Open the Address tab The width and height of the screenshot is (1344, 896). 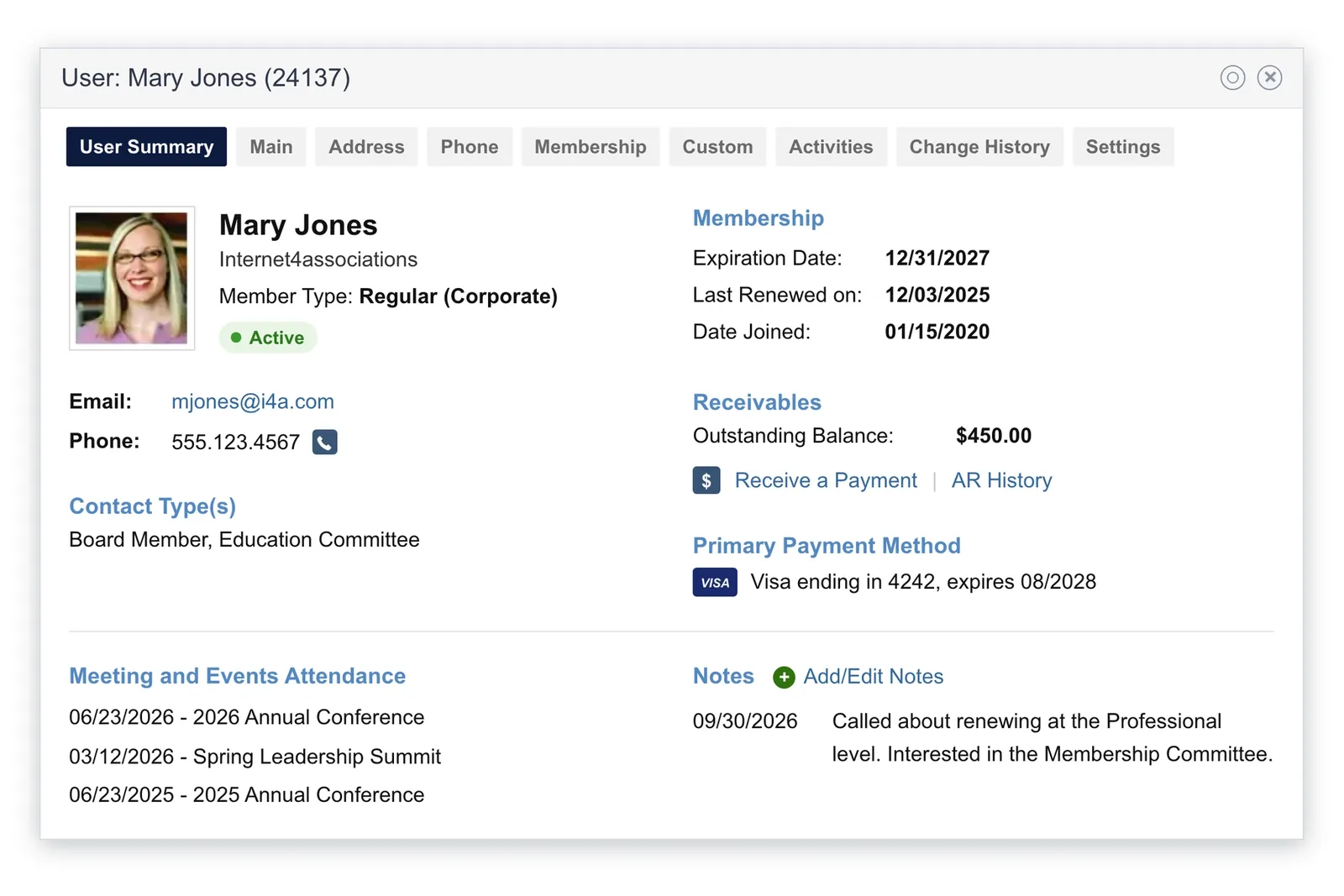click(366, 147)
